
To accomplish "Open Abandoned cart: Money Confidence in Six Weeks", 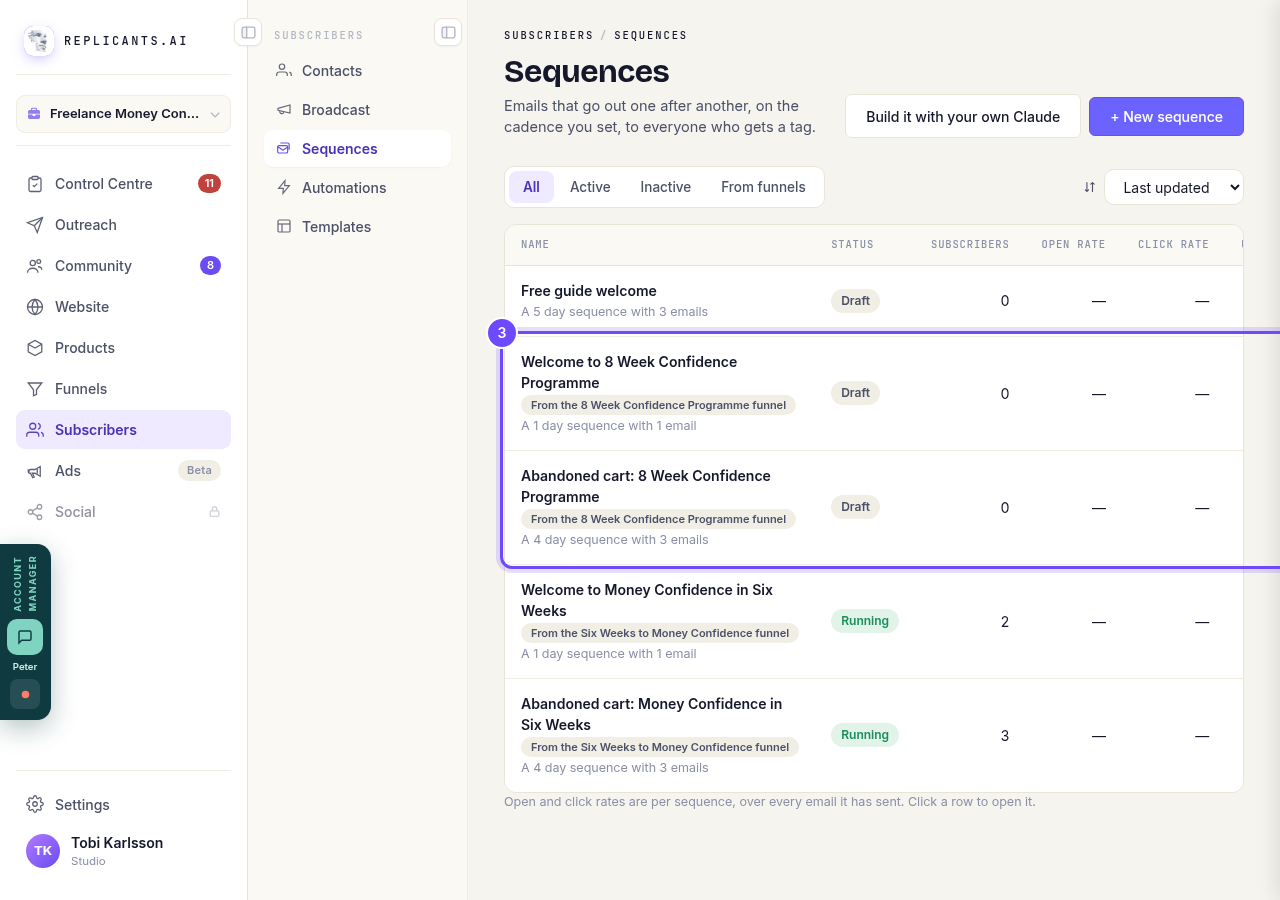I will [874, 735].
